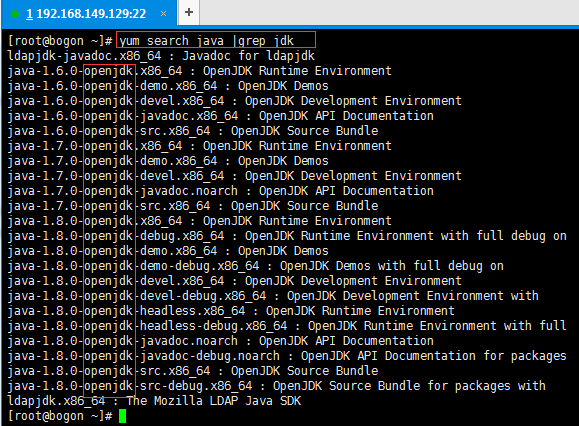Click the first '[root@bogon ~]#' prompt text
Viewport: 579px width, 426px height.
(x=60, y=41)
